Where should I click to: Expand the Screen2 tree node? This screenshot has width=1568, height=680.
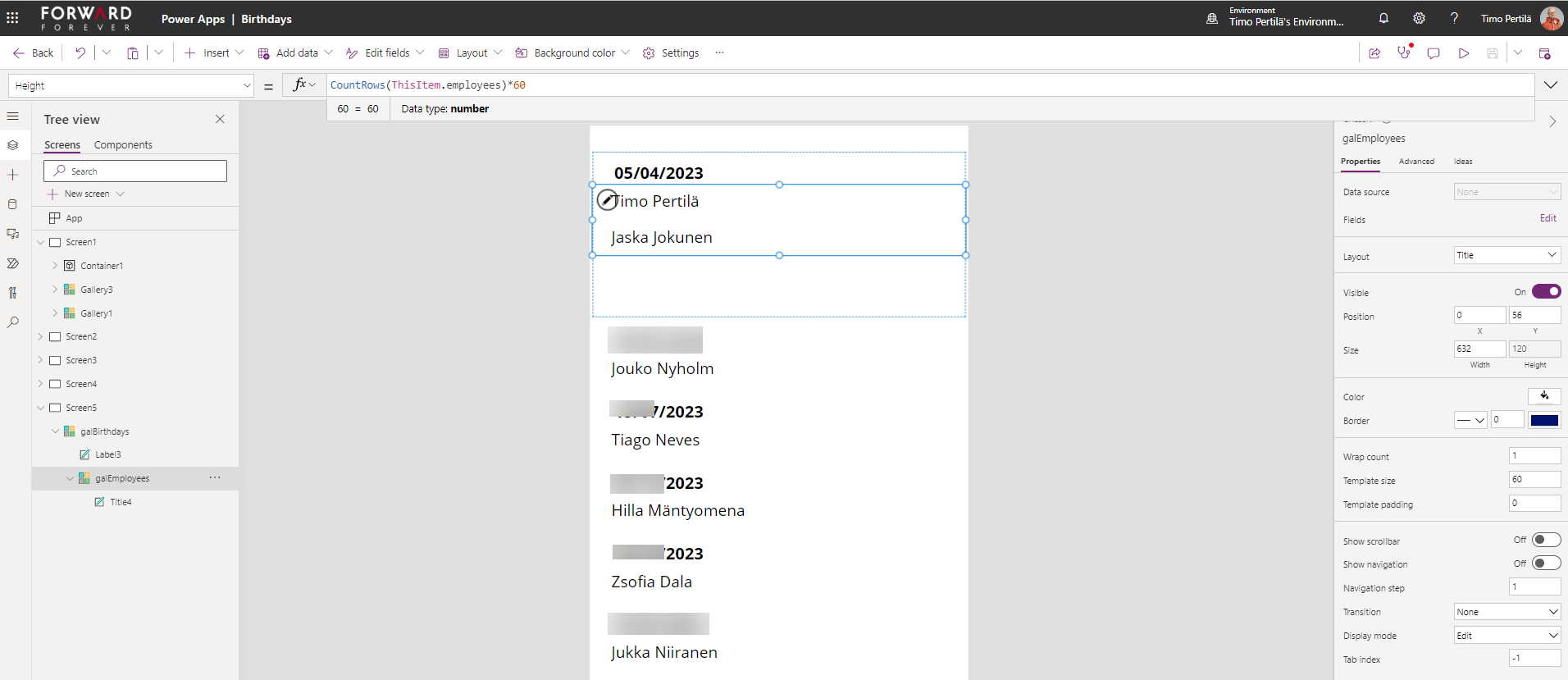(x=40, y=336)
